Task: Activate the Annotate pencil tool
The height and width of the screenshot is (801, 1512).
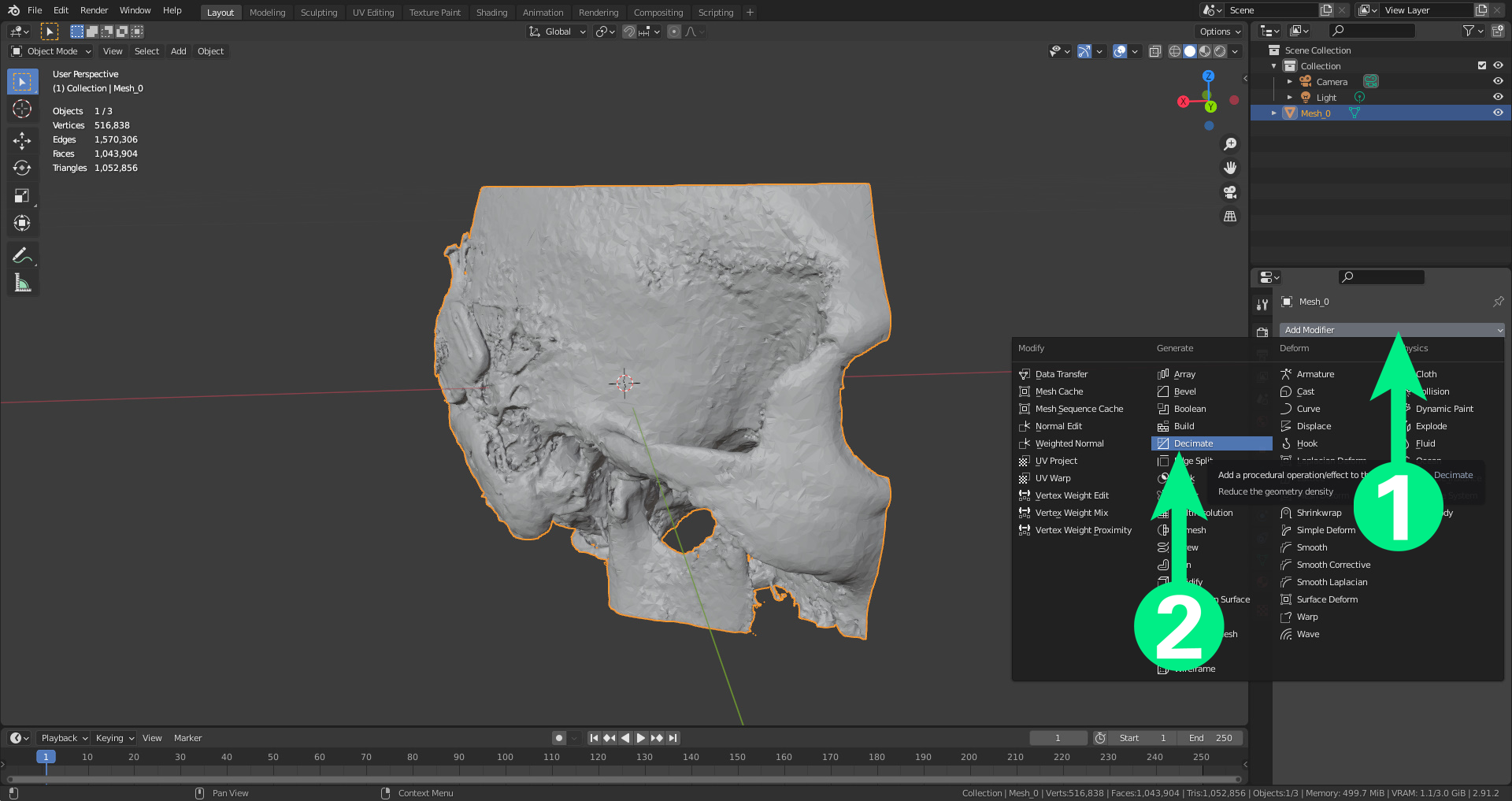Action: pos(22,255)
